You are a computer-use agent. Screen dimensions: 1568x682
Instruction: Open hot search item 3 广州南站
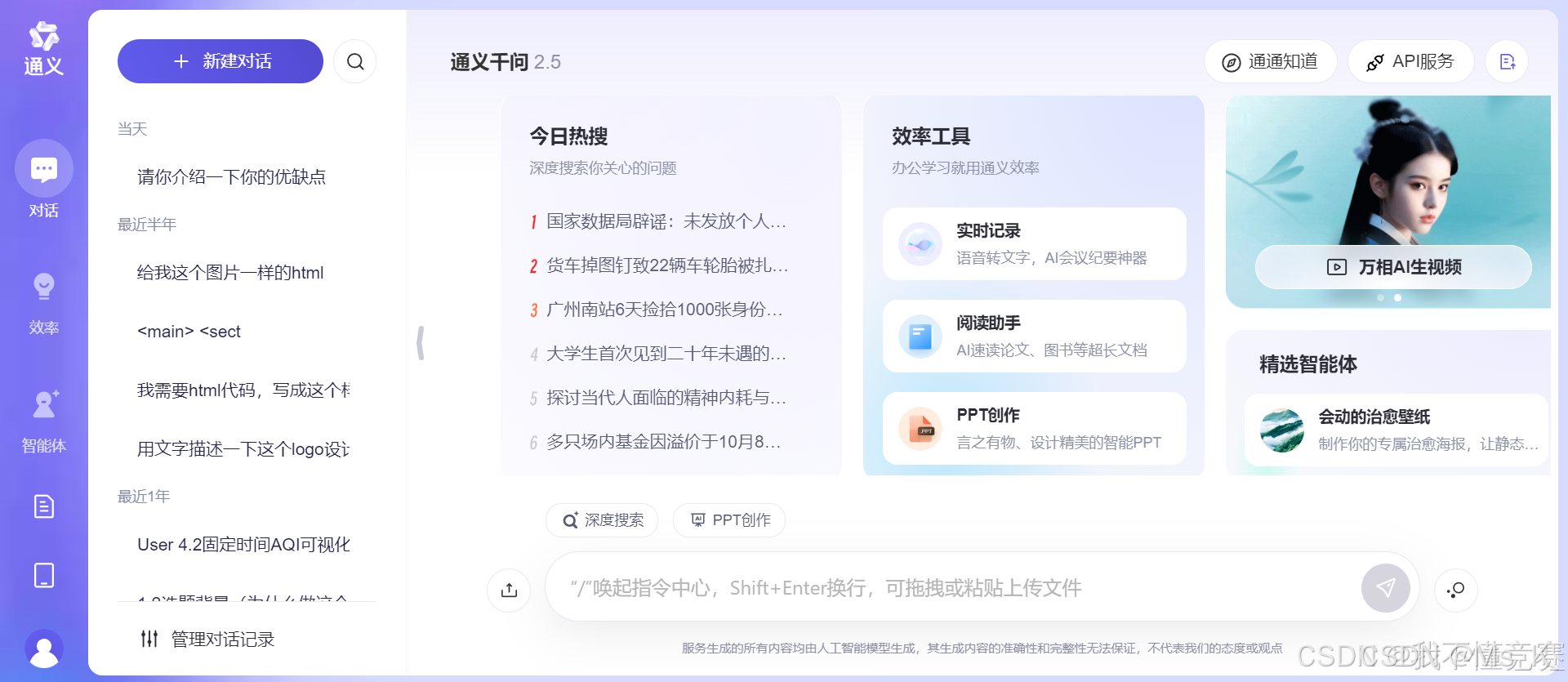point(658,310)
